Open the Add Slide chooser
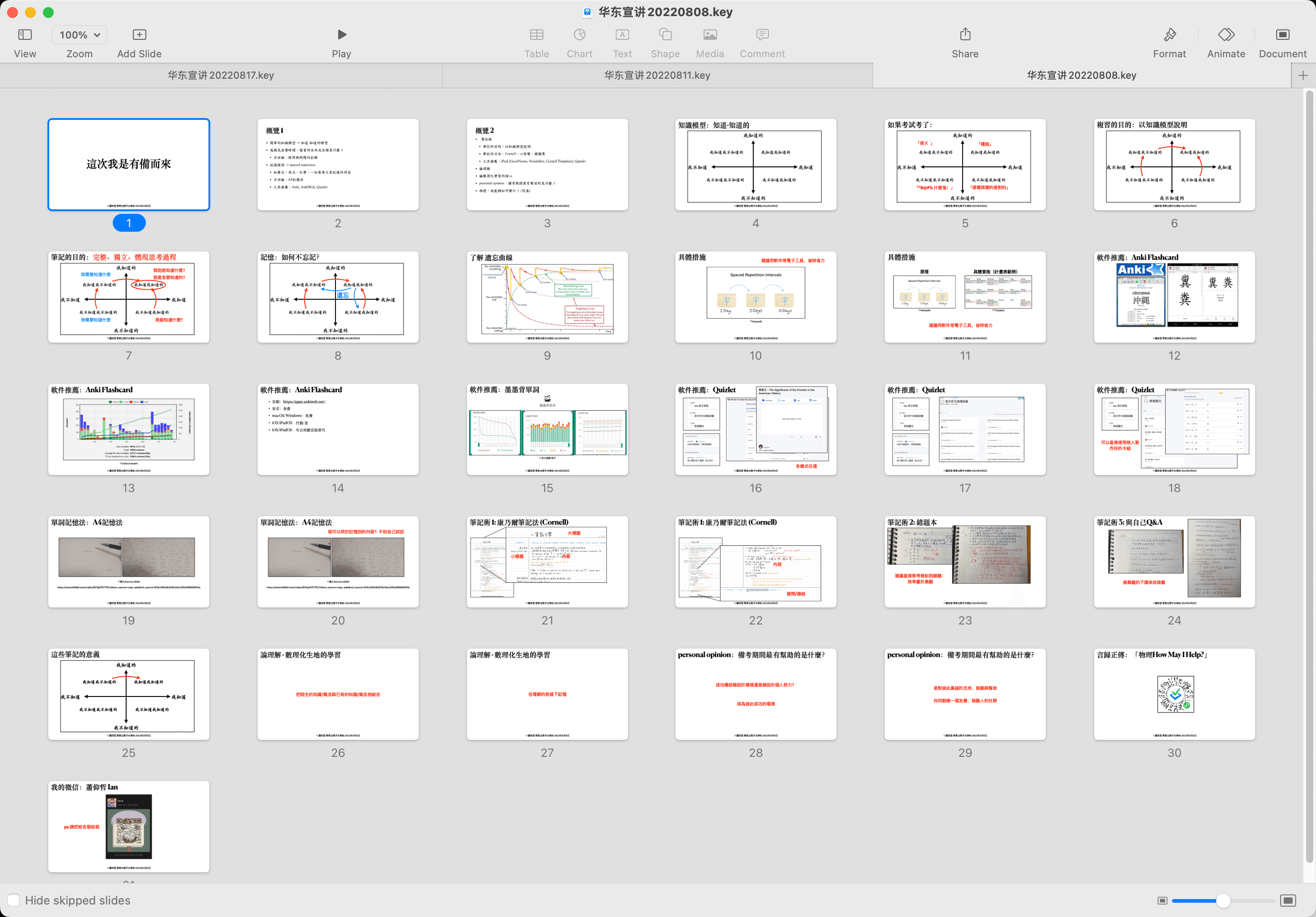The height and width of the screenshot is (917, 1316). pyautogui.click(x=139, y=34)
